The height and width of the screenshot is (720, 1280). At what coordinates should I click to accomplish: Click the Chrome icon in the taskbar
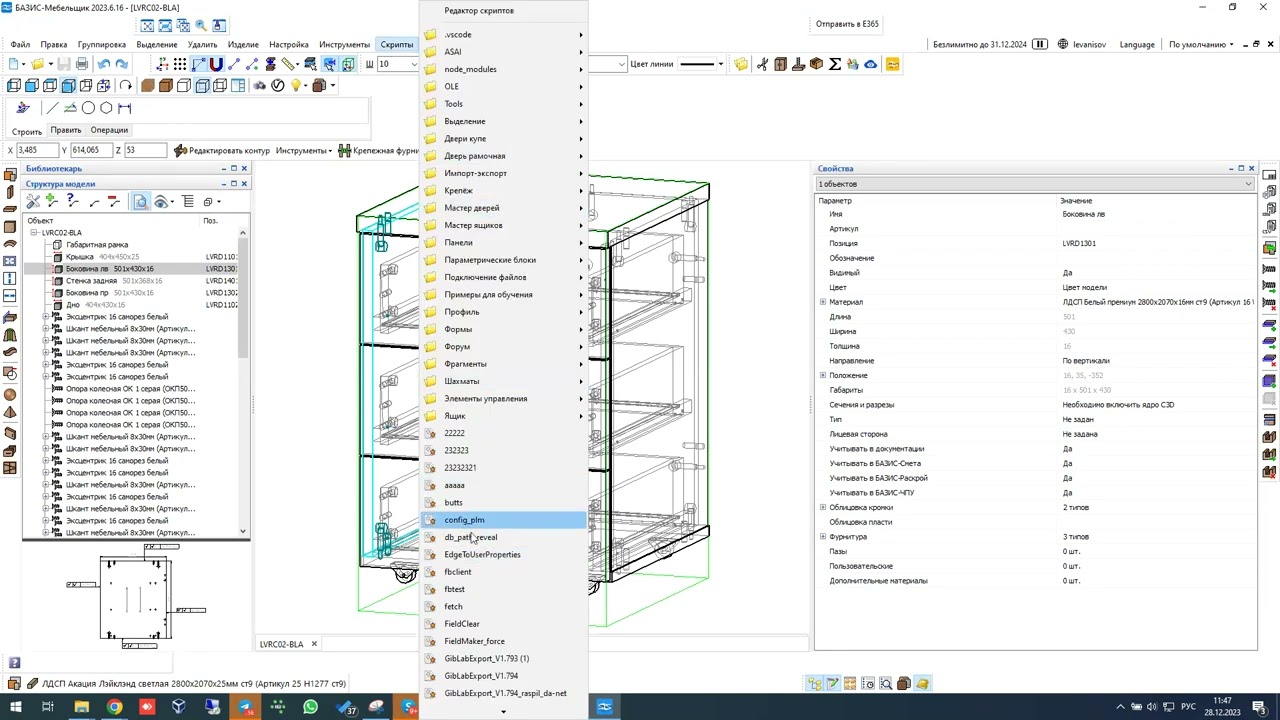(x=114, y=707)
